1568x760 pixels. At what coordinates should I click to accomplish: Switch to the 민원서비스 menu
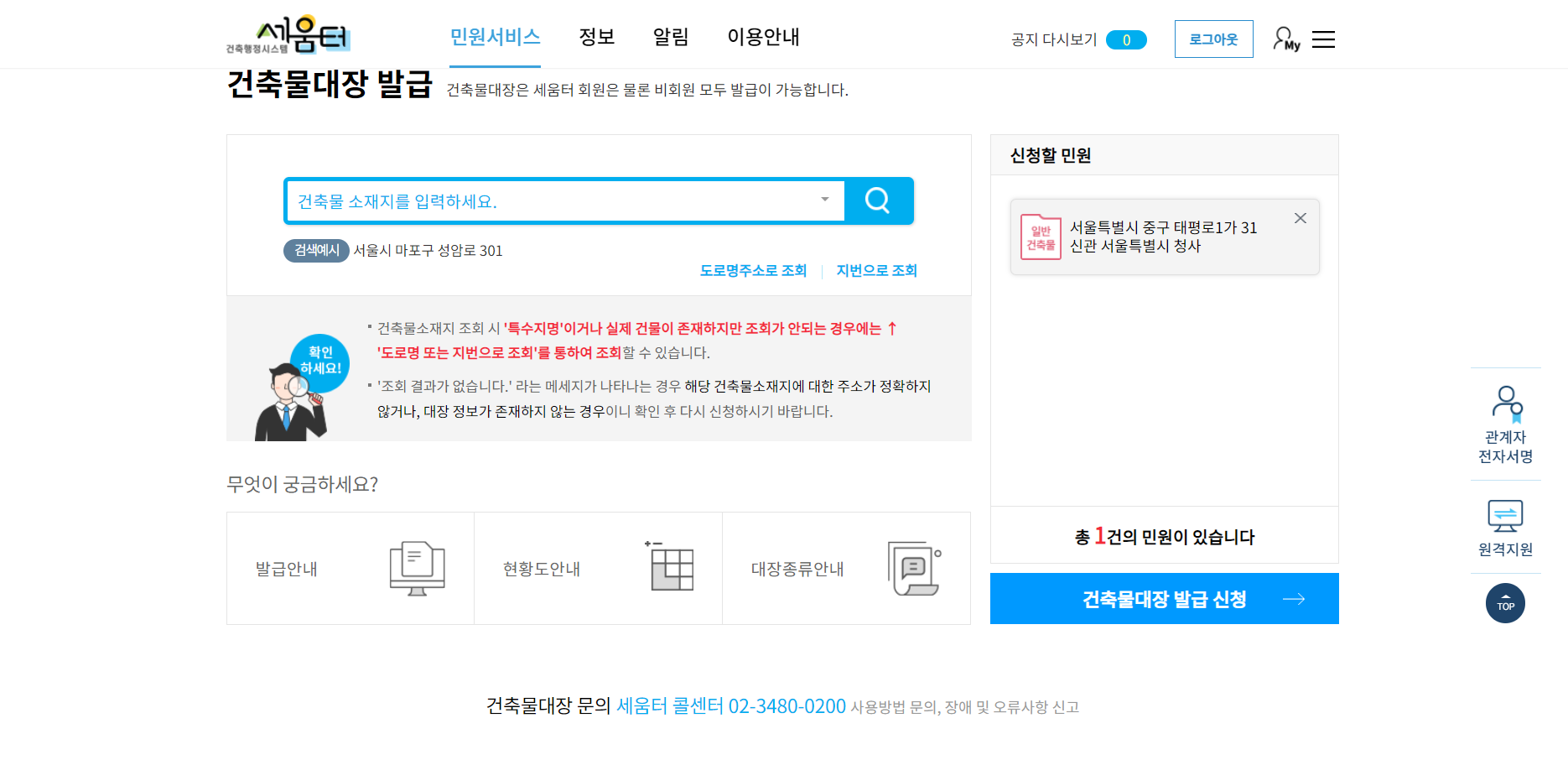[494, 37]
